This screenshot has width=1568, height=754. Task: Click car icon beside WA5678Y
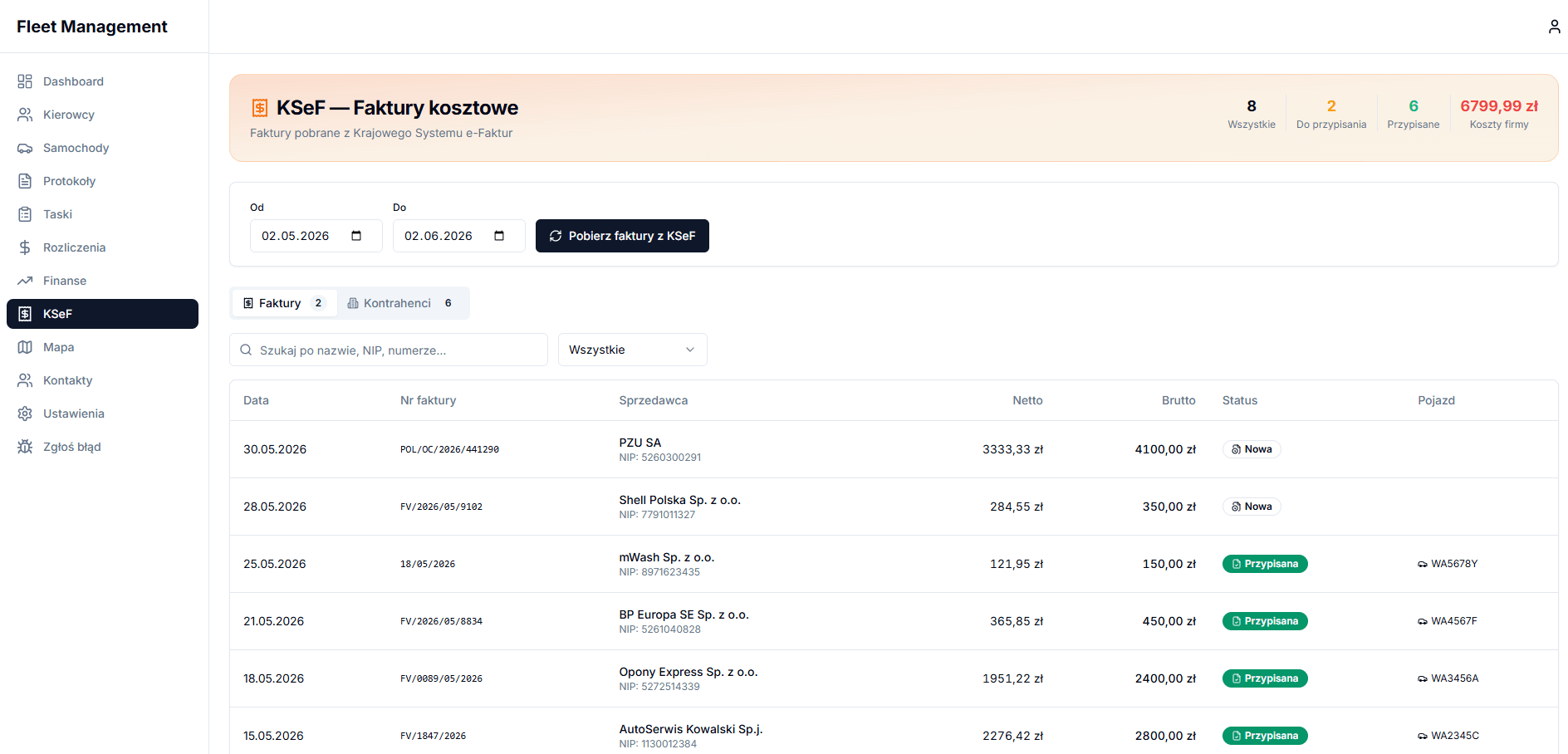[x=1423, y=564]
